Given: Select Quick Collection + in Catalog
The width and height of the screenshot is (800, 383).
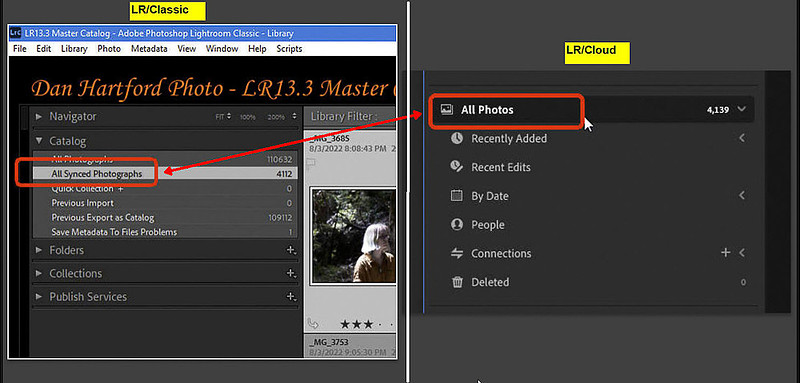Looking at the screenshot, I should click(165, 189).
